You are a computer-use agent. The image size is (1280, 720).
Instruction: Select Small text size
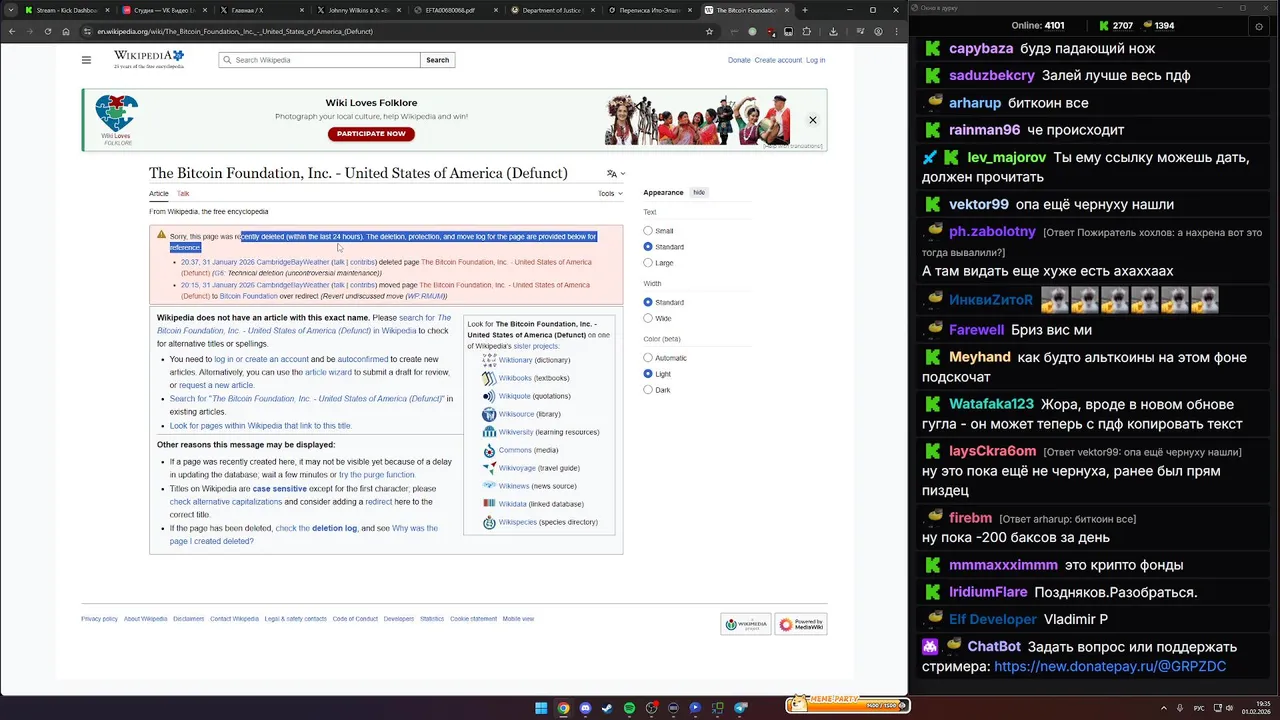click(x=648, y=231)
